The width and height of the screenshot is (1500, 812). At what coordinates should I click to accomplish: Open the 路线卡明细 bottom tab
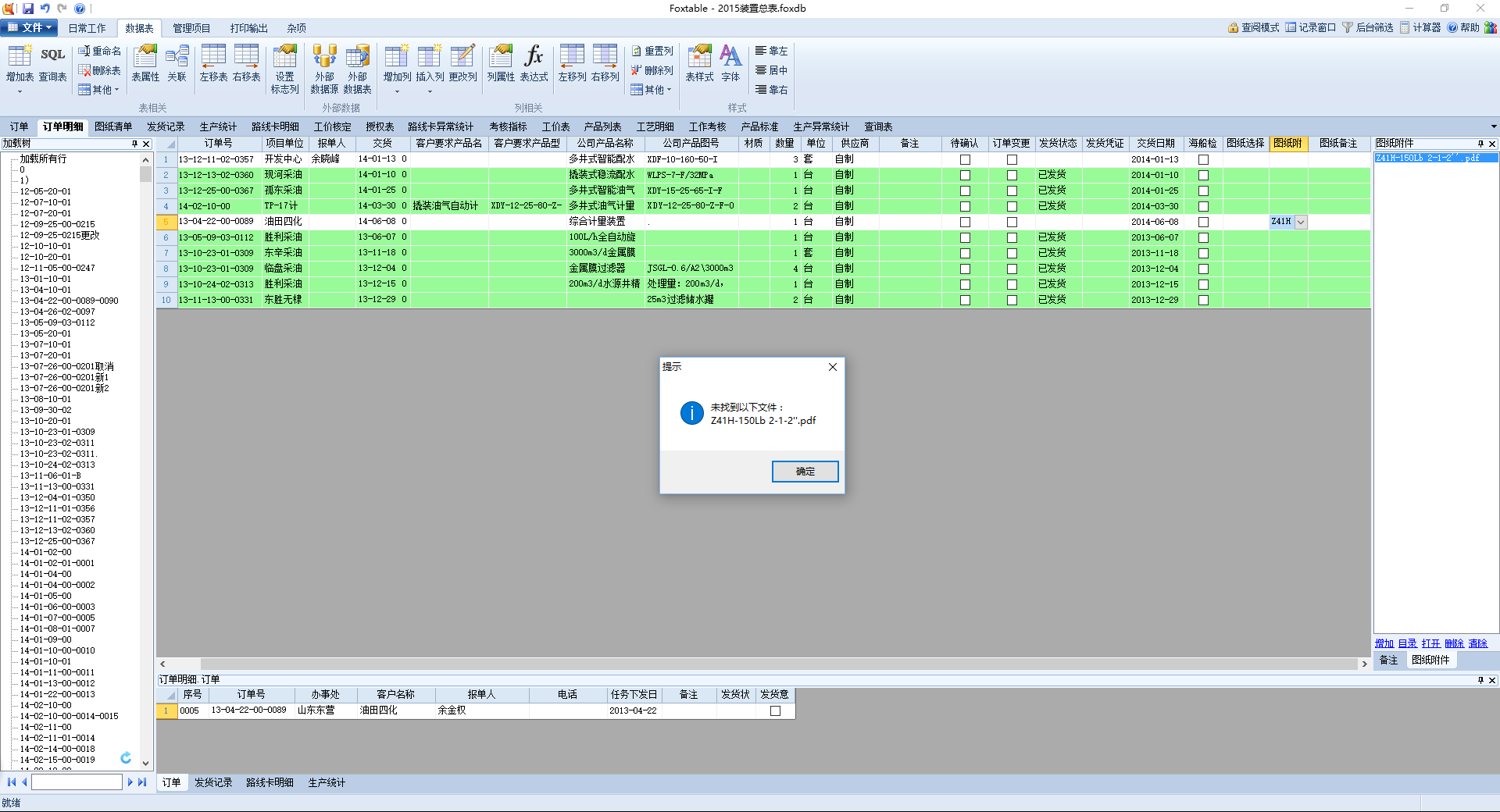tap(270, 782)
